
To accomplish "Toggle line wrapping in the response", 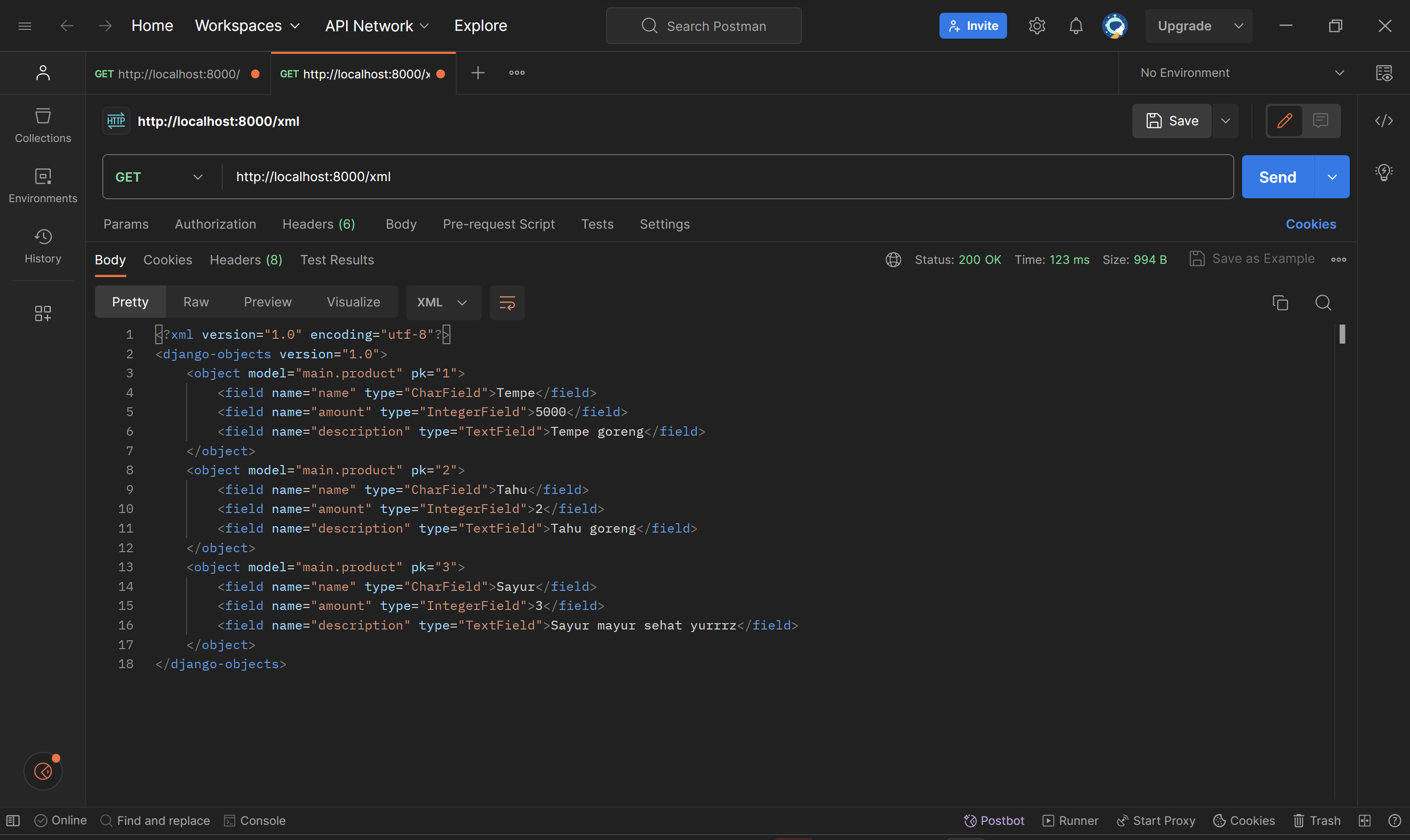I will [x=507, y=302].
